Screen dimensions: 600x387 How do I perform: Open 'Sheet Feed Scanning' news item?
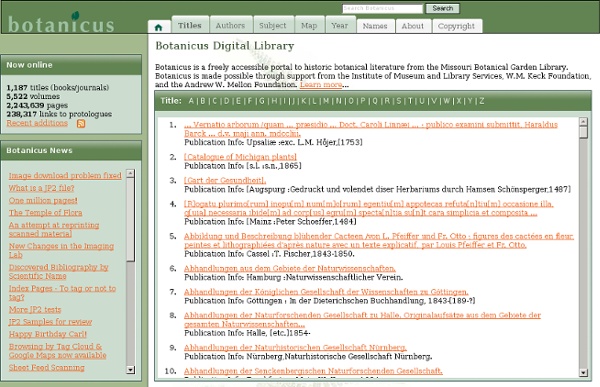[x=47, y=367]
